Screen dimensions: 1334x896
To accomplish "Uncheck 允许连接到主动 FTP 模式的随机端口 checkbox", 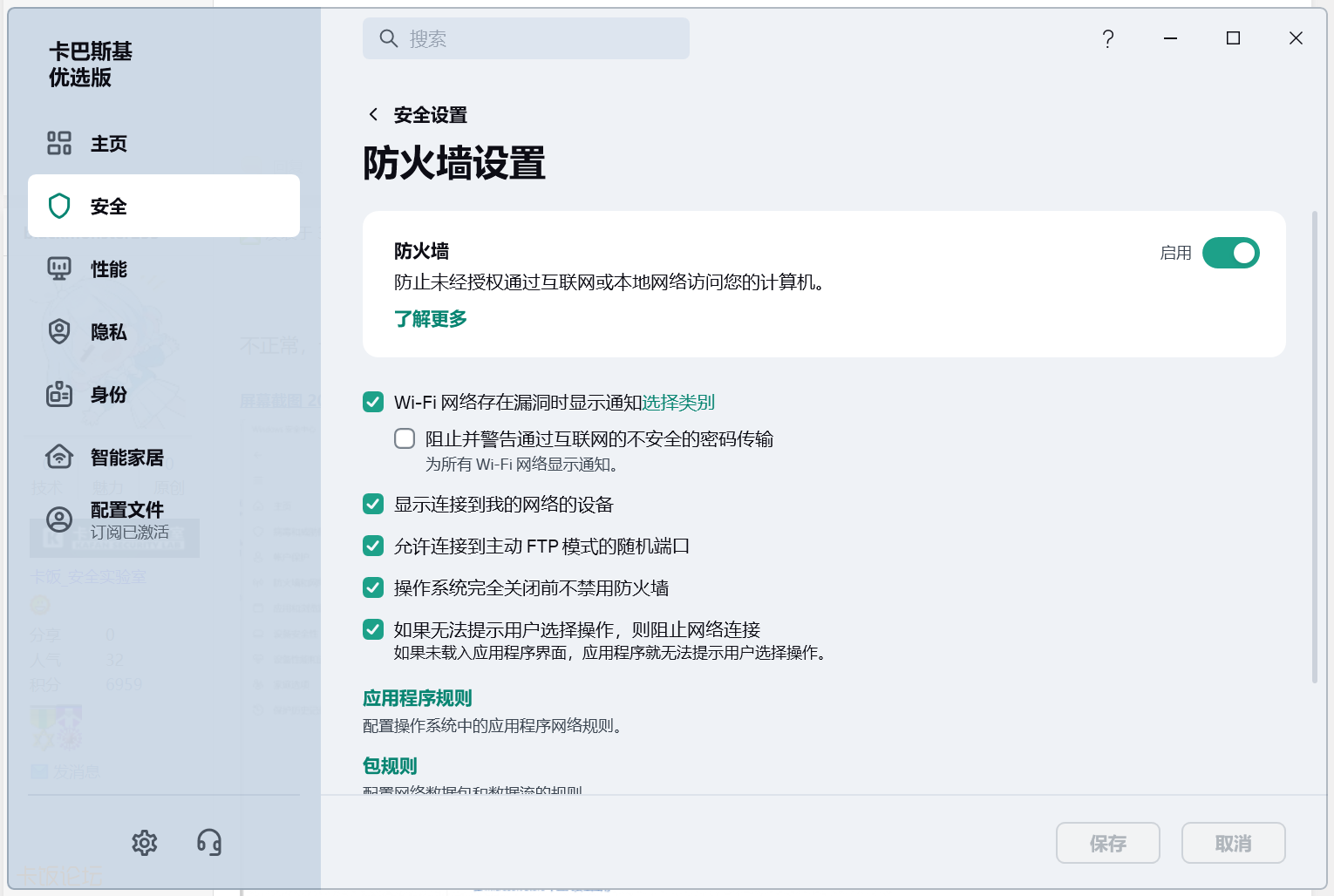I will click(373, 546).
